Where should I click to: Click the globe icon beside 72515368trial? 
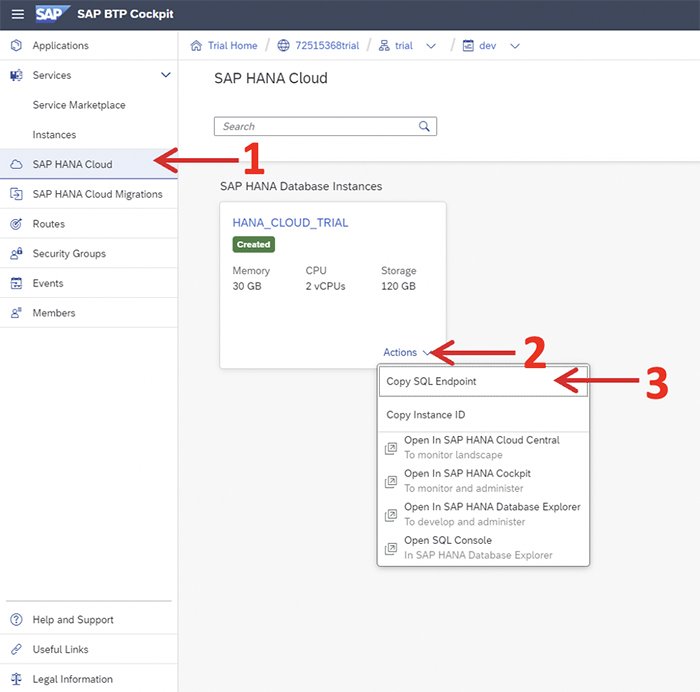coord(283,46)
